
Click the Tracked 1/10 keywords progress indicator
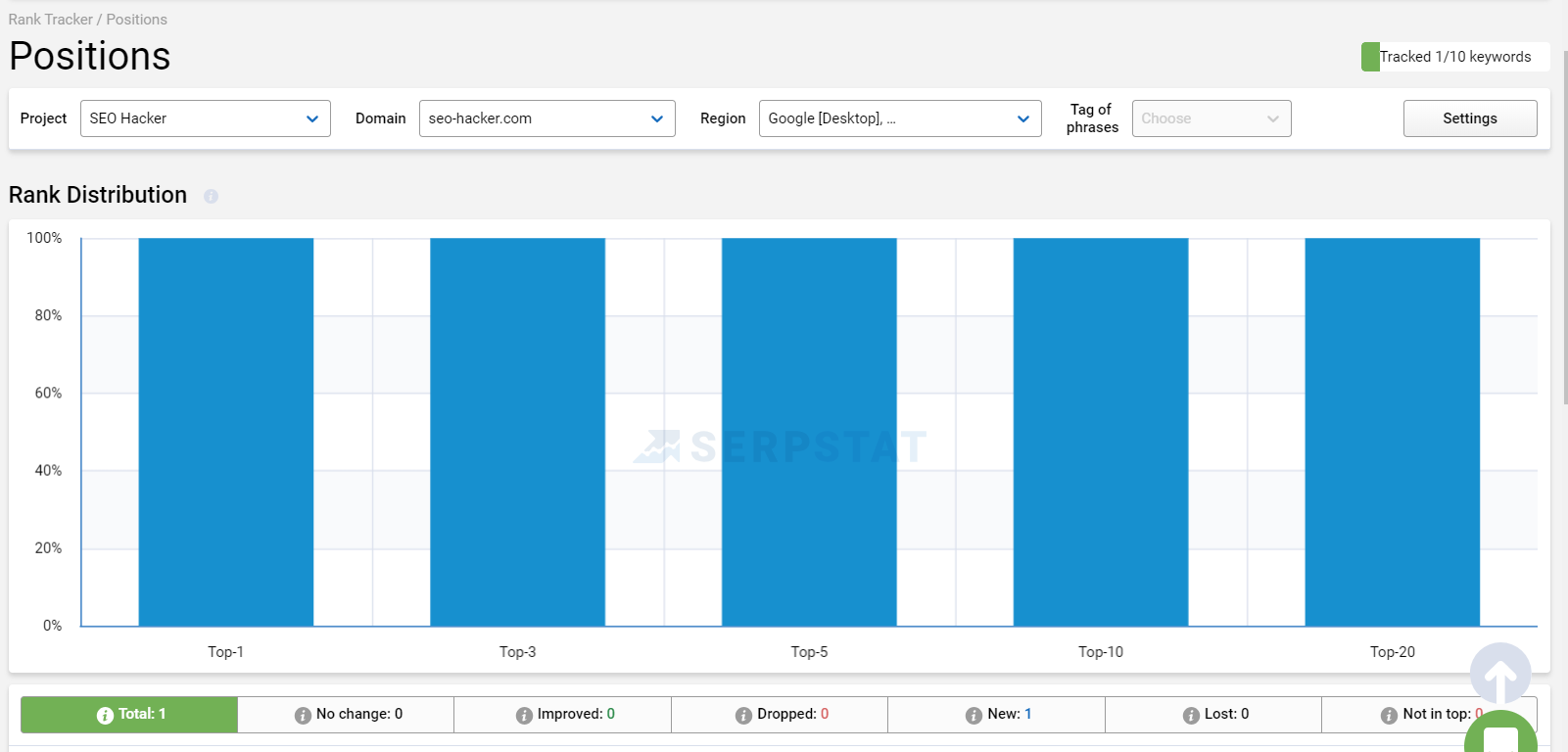1454,57
